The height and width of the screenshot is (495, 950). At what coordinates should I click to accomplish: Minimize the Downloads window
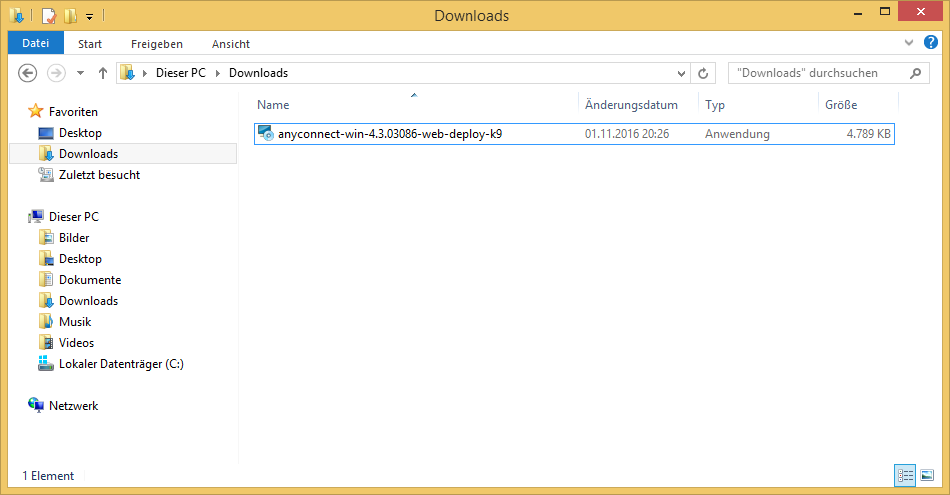tap(858, 13)
